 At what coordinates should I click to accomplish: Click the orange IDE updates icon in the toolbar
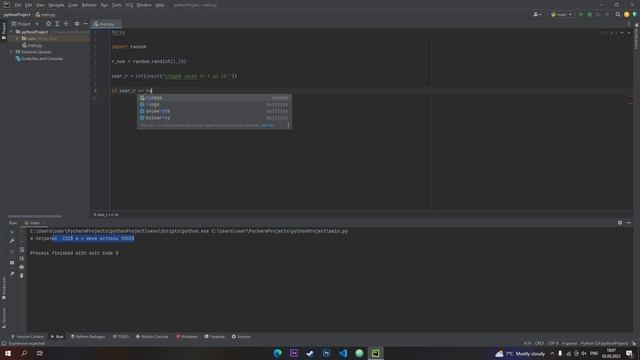pos(627,14)
